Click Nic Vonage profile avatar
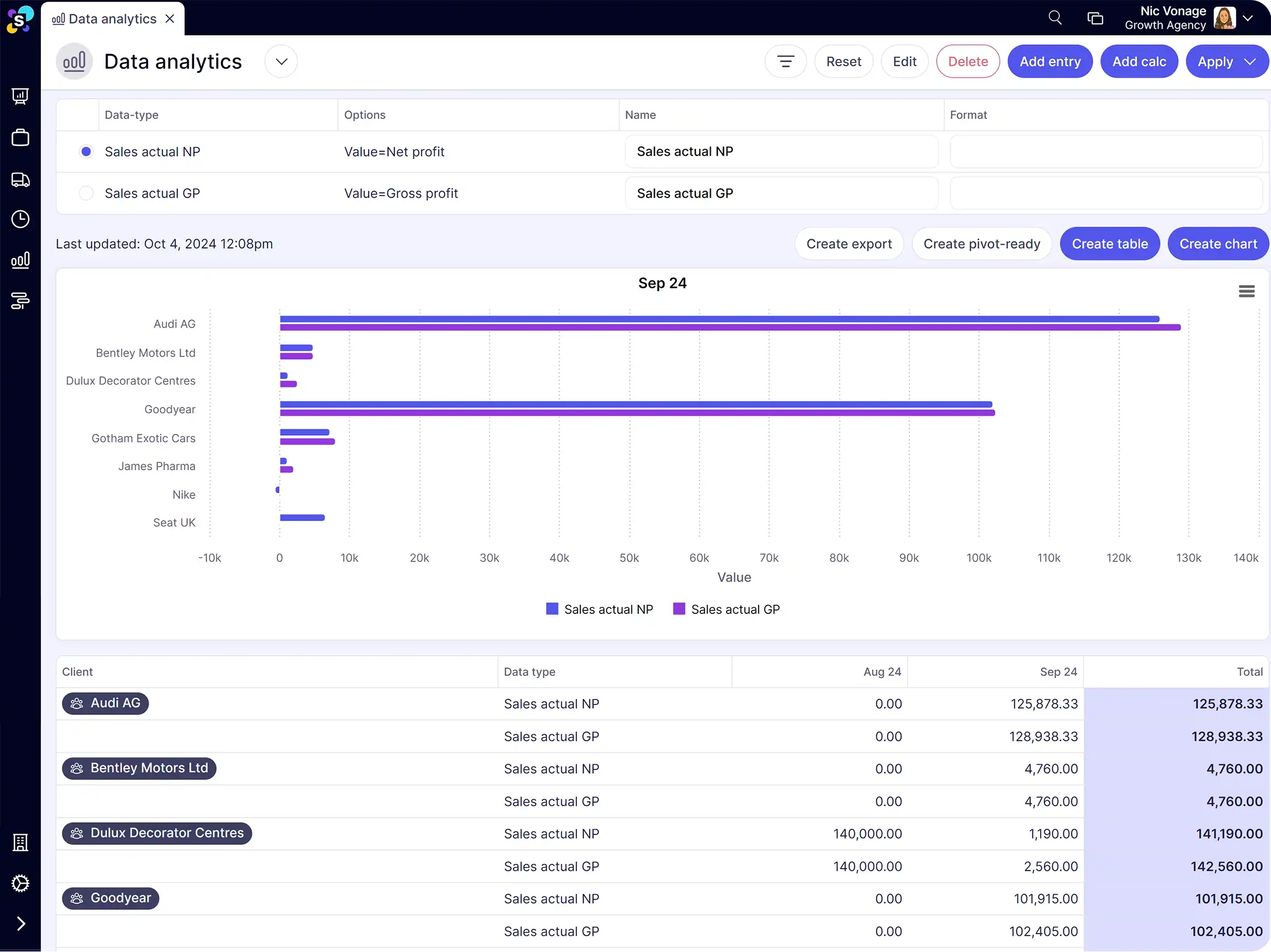1271x952 pixels. pos(1224,18)
